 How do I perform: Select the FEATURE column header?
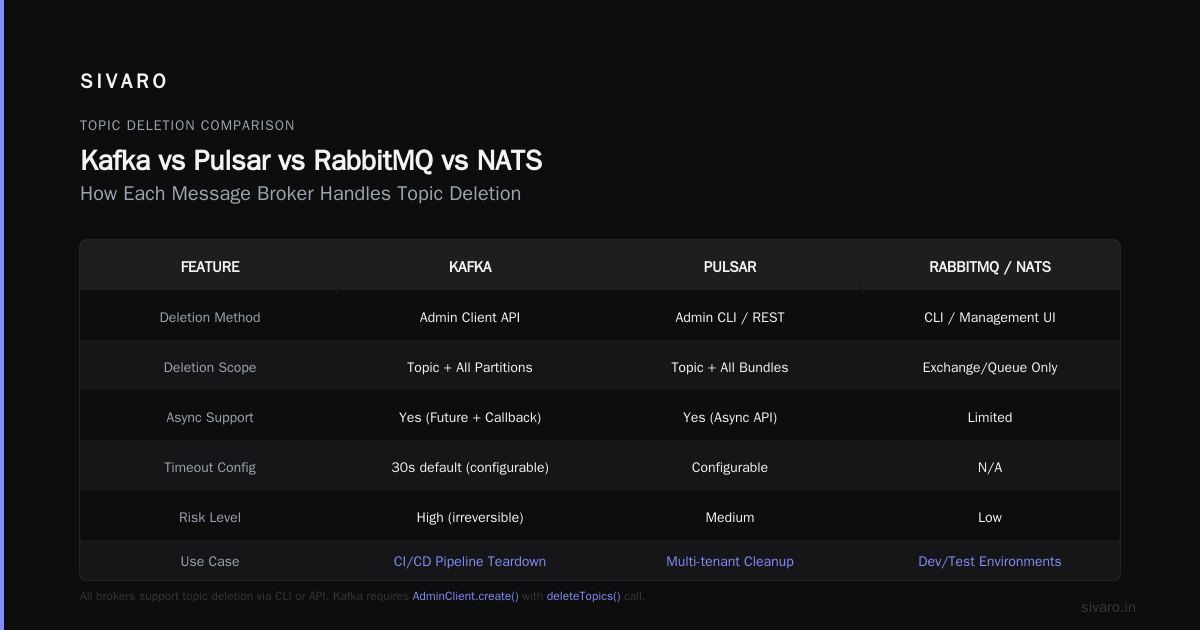point(210,267)
